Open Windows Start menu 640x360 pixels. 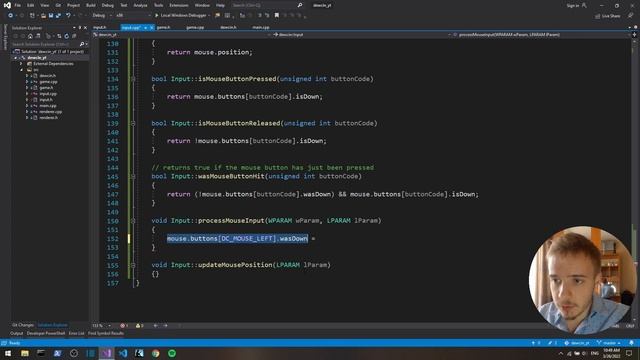point(8,353)
